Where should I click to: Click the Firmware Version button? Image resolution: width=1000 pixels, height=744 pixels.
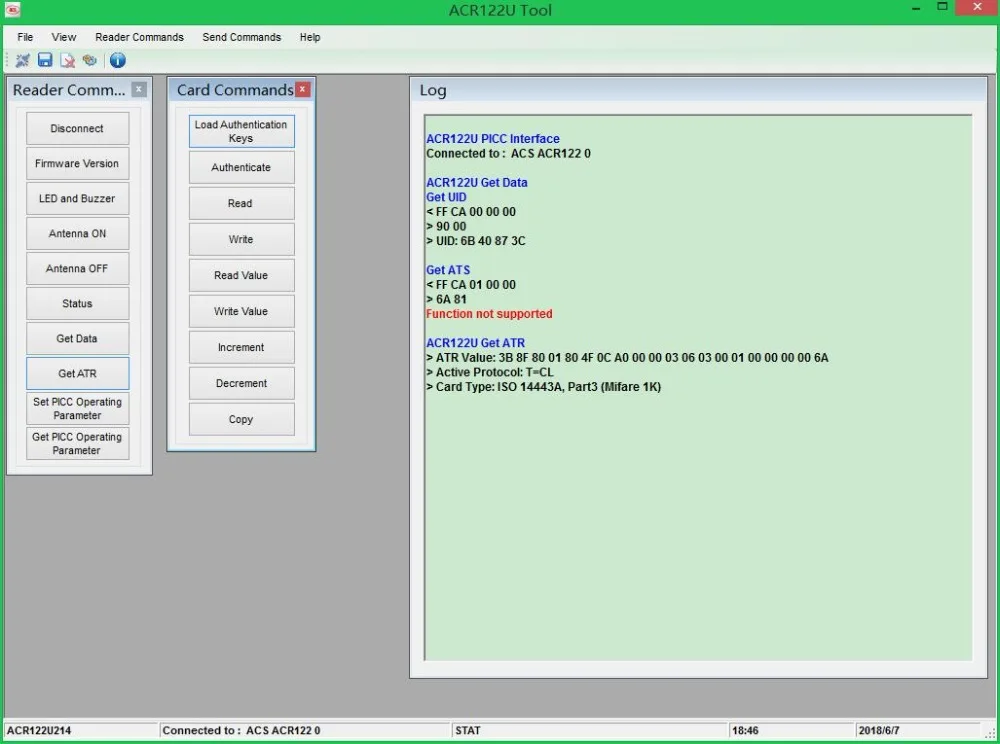pyautogui.click(x=77, y=163)
